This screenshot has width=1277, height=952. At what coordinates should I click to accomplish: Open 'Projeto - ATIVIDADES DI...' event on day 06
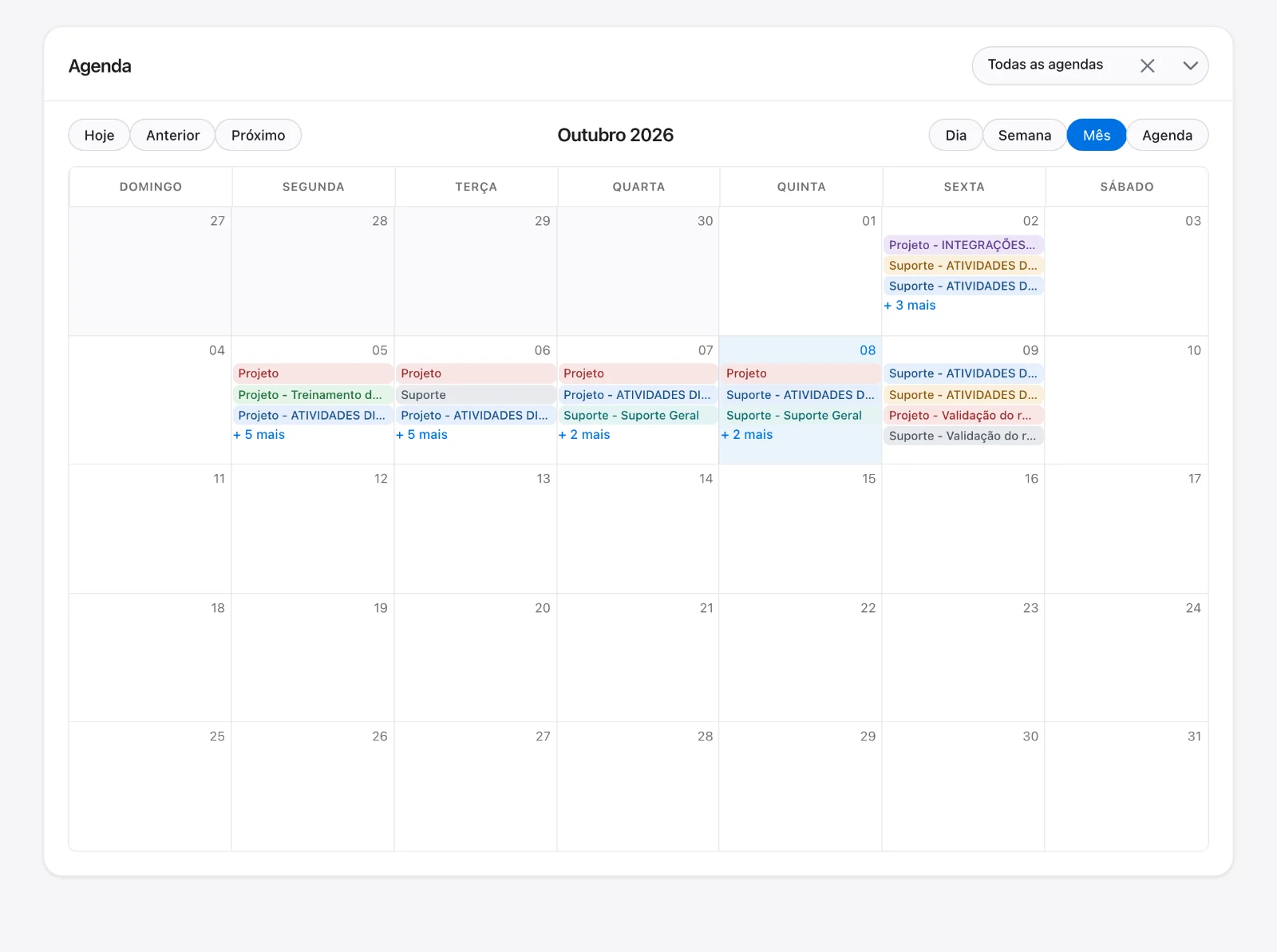tap(476, 416)
